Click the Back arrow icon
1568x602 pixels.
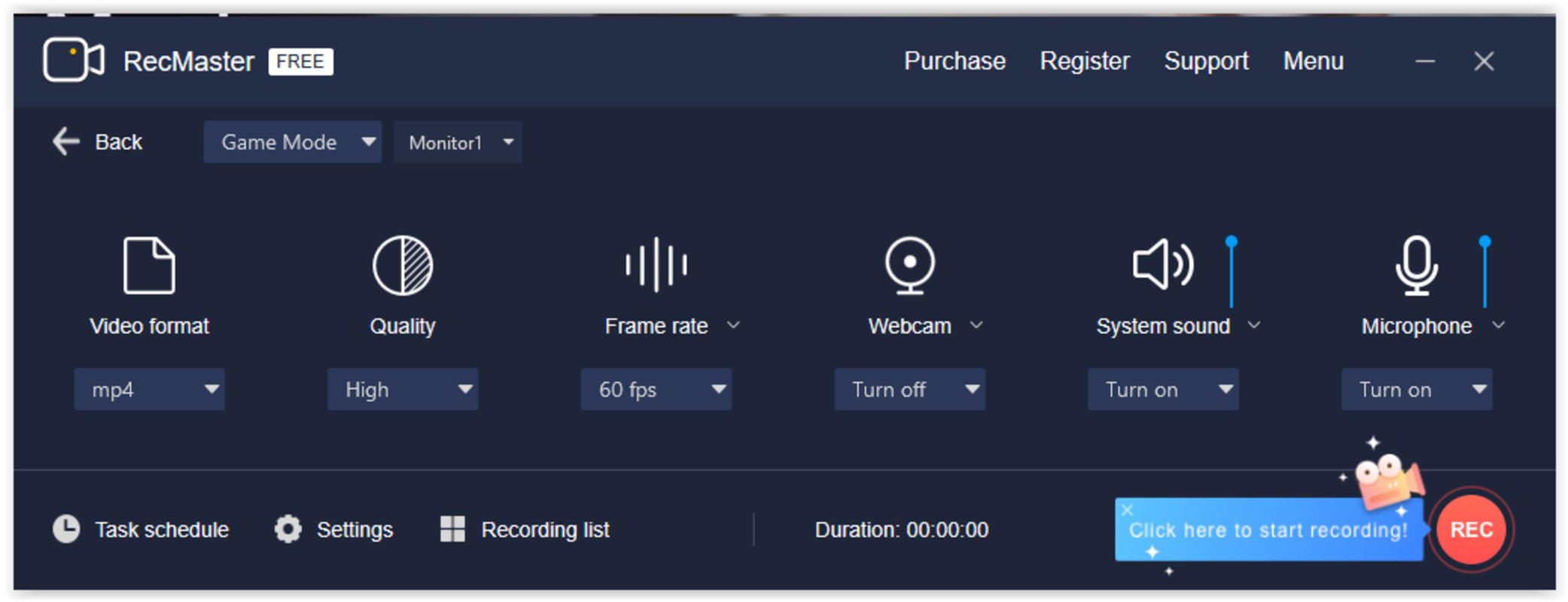tap(65, 141)
